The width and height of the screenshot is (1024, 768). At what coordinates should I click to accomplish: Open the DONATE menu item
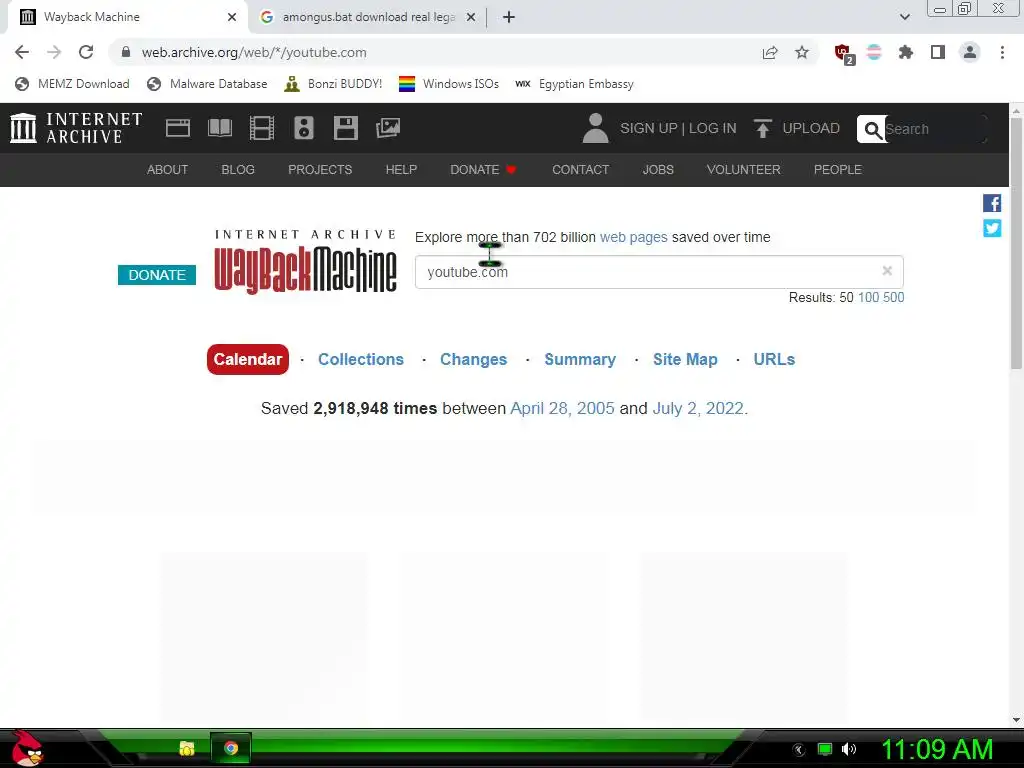click(x=483, y=170)
